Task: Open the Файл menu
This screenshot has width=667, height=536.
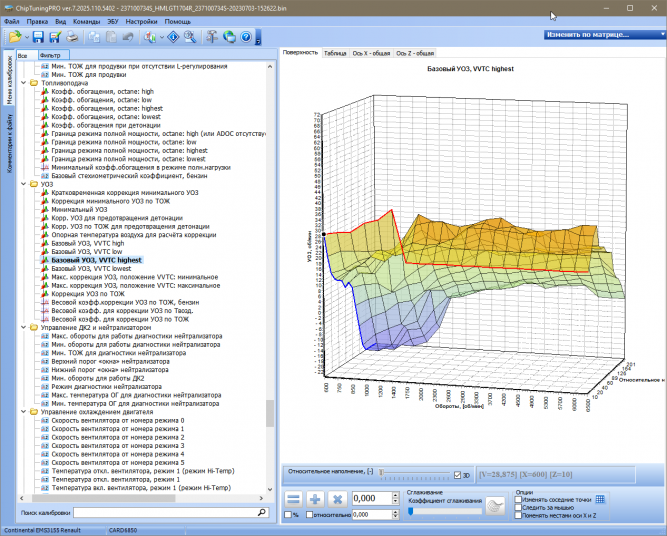Action: (x=11, y=22)
